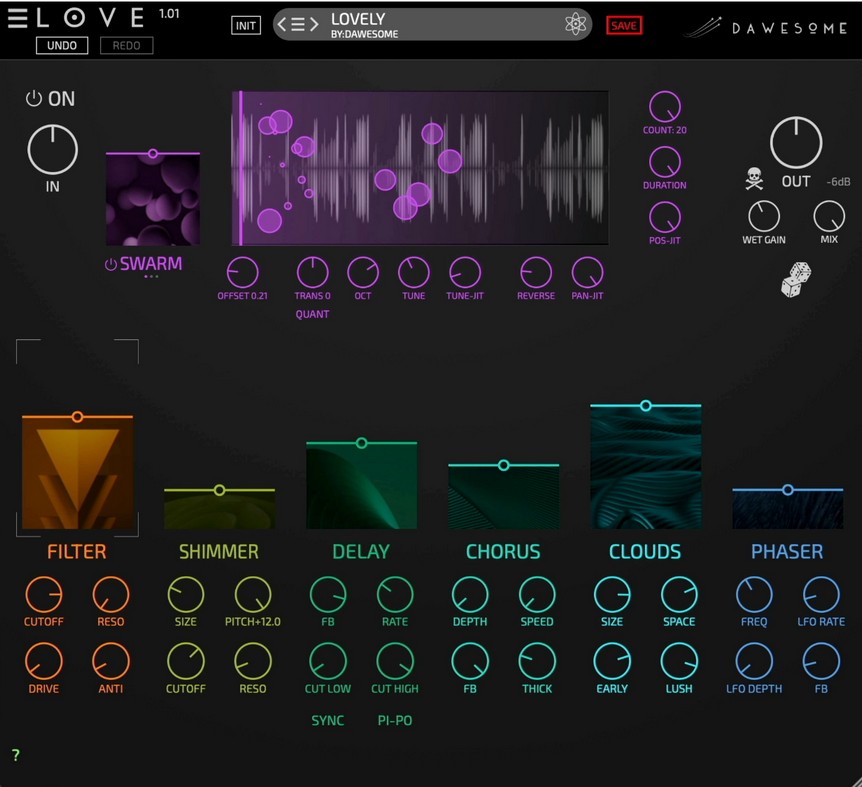Open preset list browser icon
The image size is (862, 787).
click(297, 24)
